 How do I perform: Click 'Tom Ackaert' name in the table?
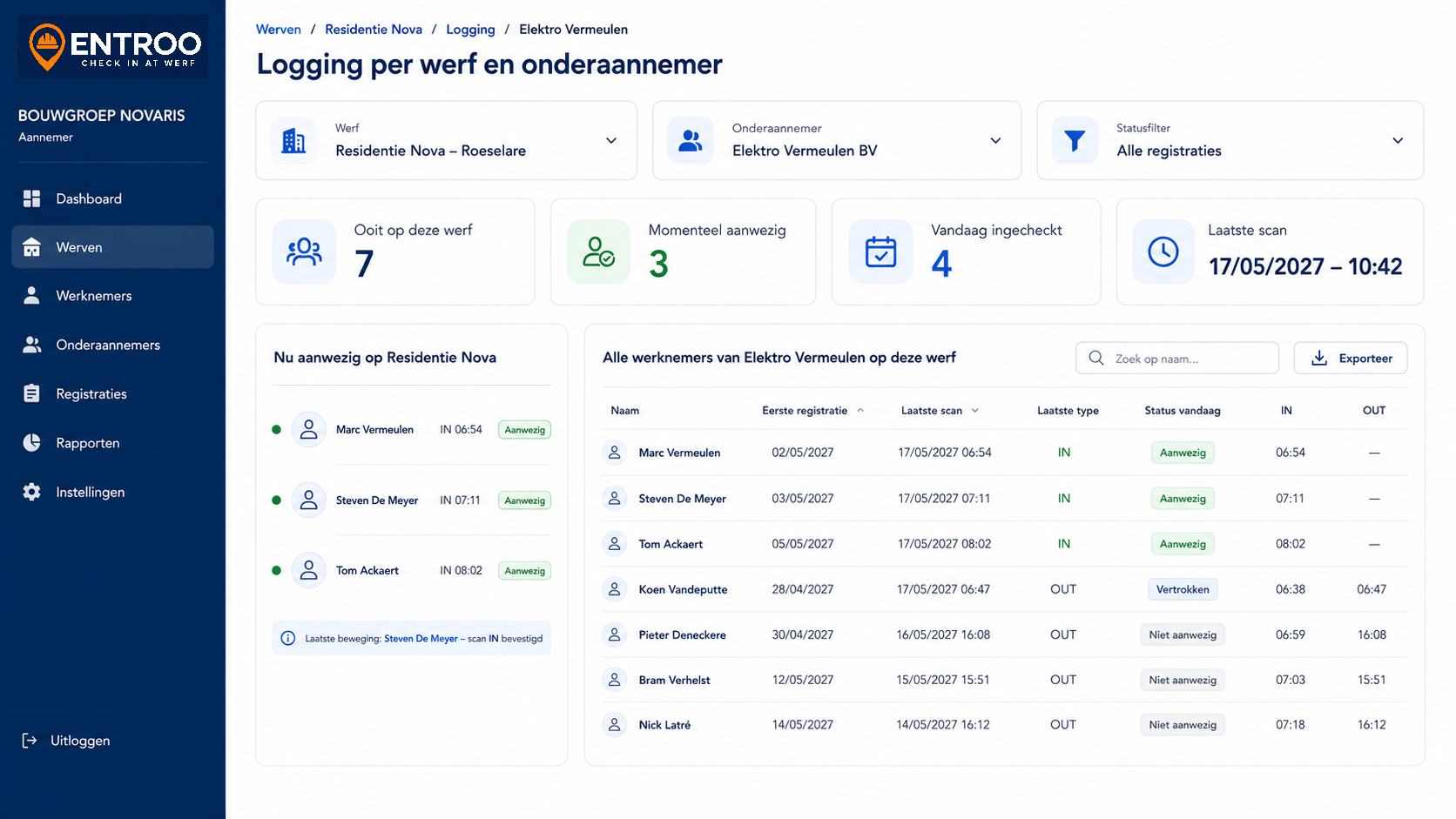click(x=671, y=544)
